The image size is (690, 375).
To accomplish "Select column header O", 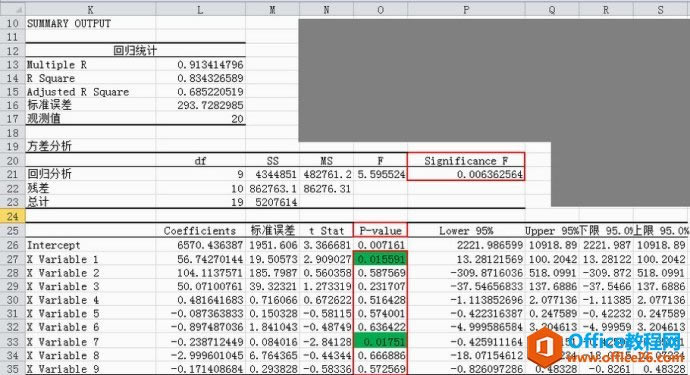I will [380, 9].
